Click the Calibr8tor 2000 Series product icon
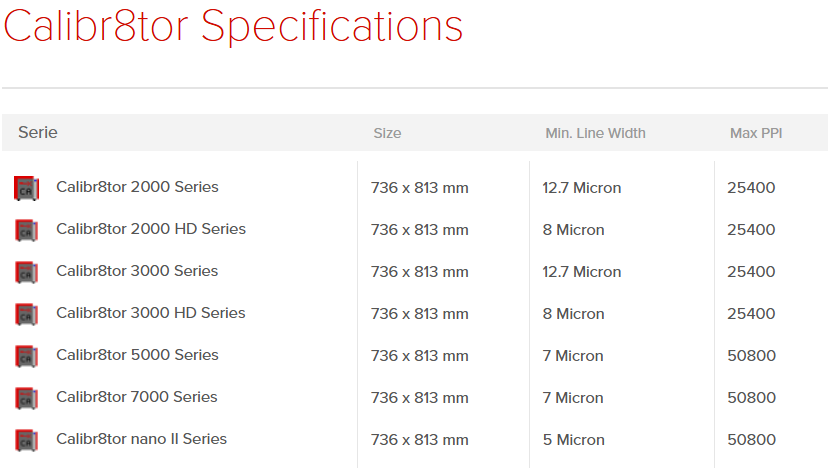 pos(26,187)
